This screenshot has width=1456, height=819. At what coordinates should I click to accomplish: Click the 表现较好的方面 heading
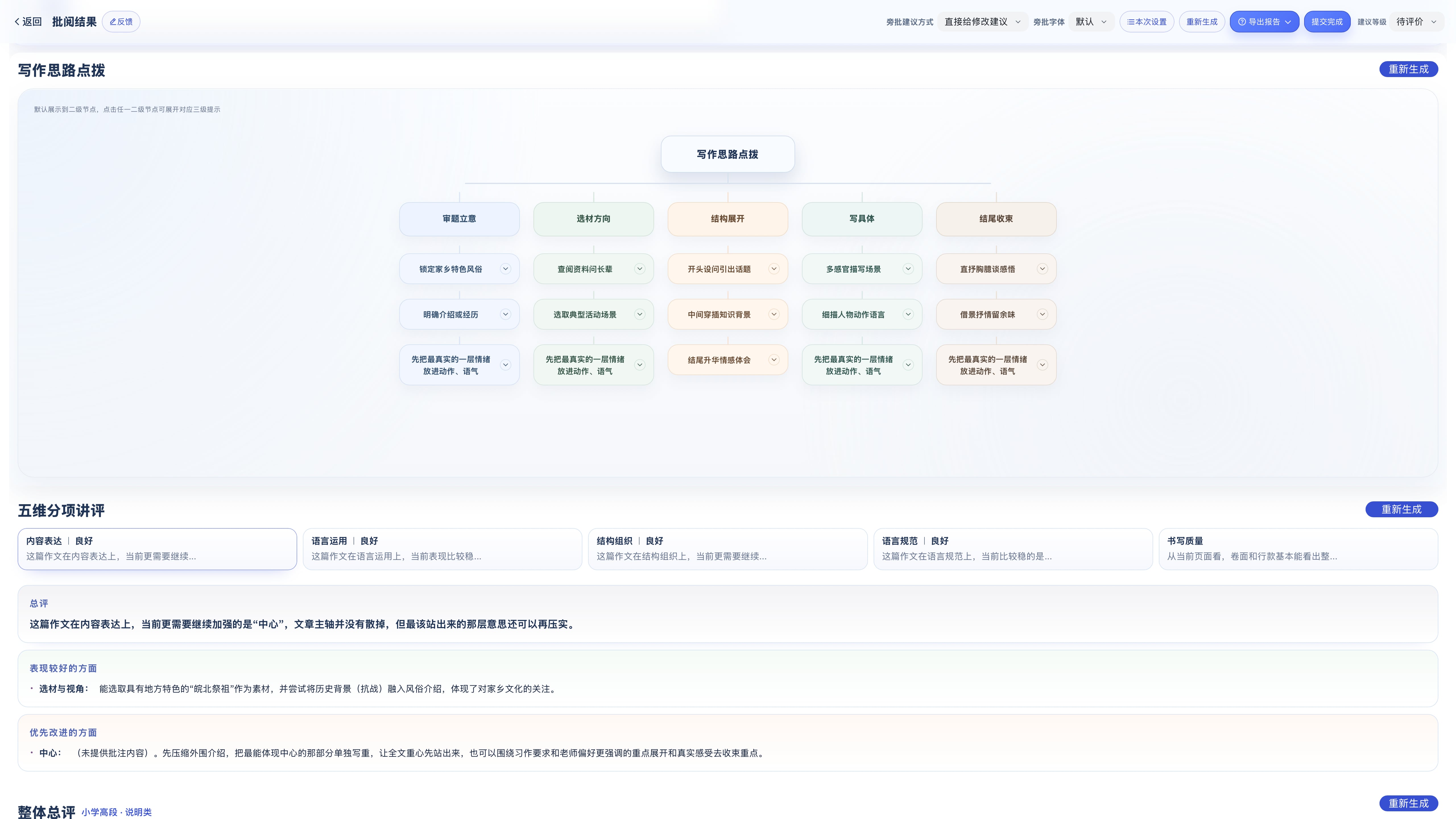click(x=63, y=668)
